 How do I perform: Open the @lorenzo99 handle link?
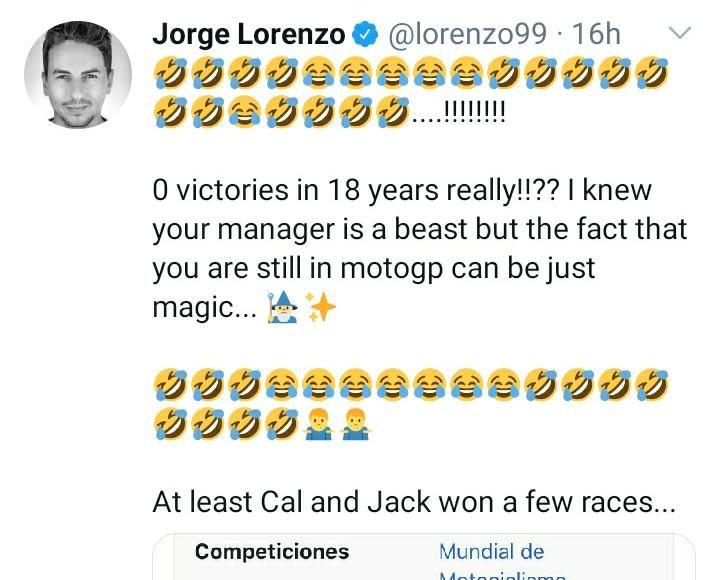466,33
